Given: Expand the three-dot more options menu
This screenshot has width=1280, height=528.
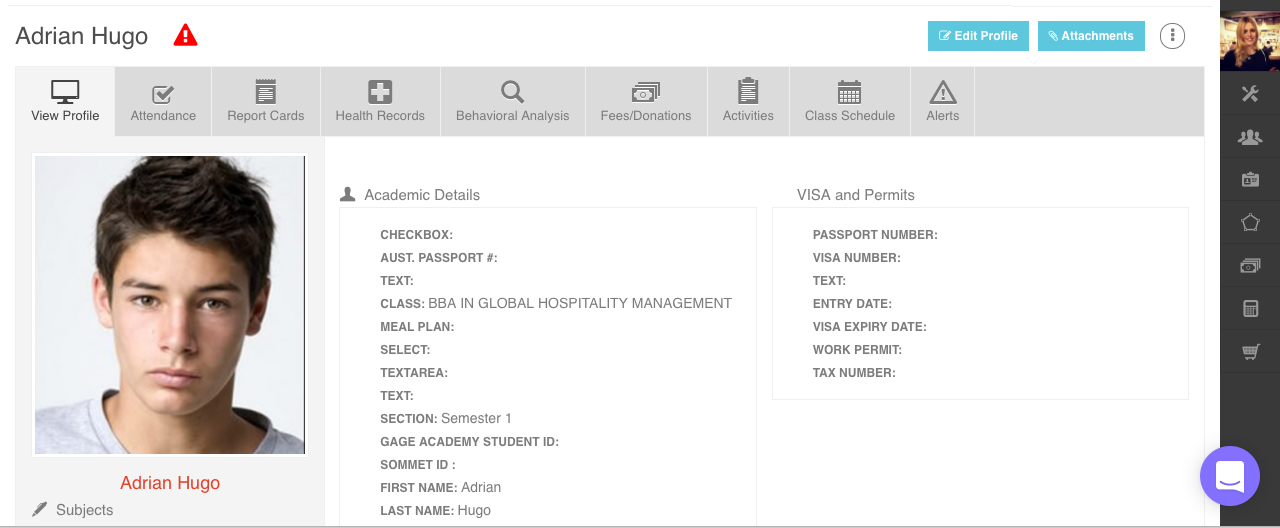Looking at the screenshot, I should (1172, 36).
